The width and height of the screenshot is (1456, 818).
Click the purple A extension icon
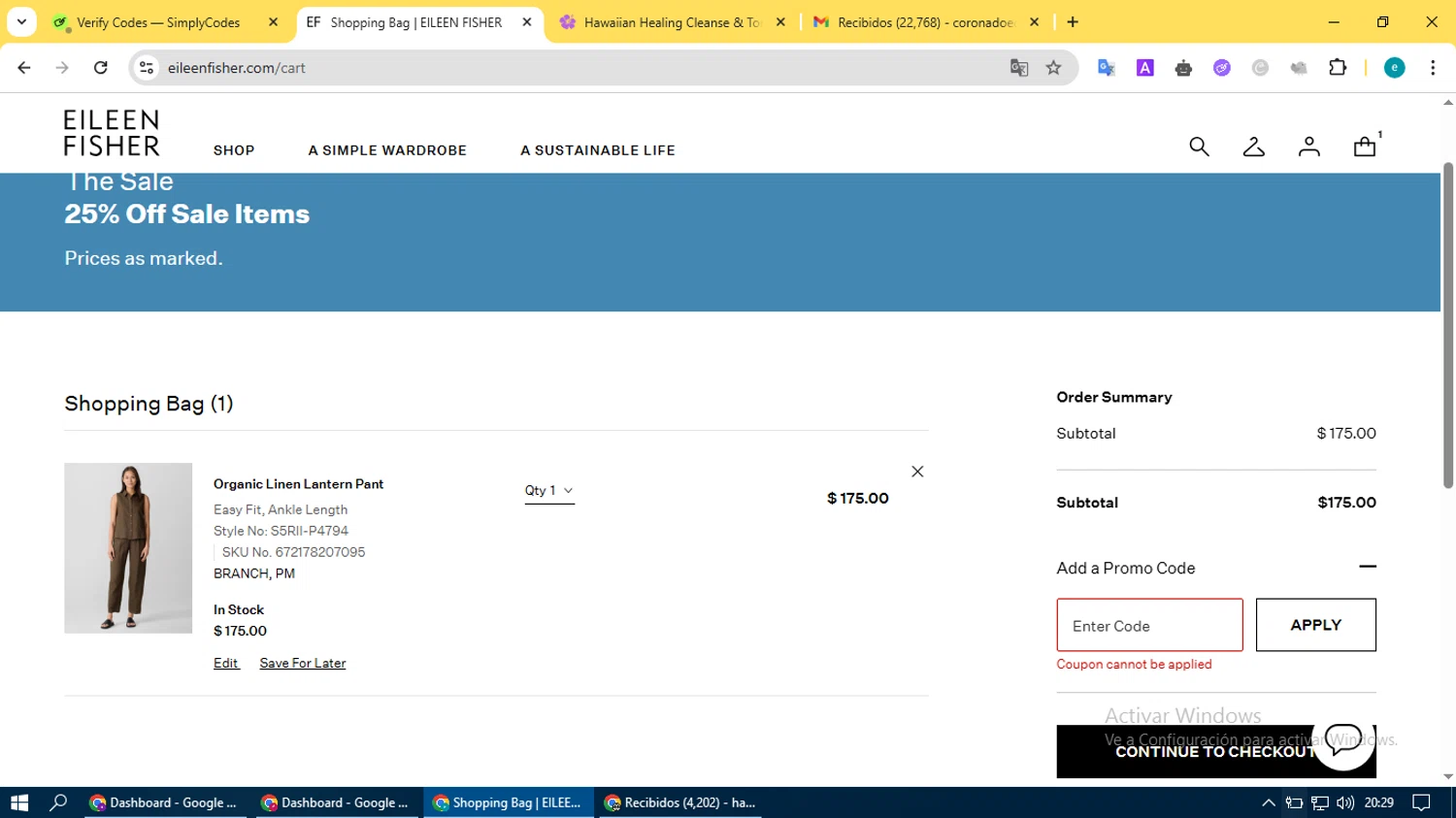pos(1145,68)
